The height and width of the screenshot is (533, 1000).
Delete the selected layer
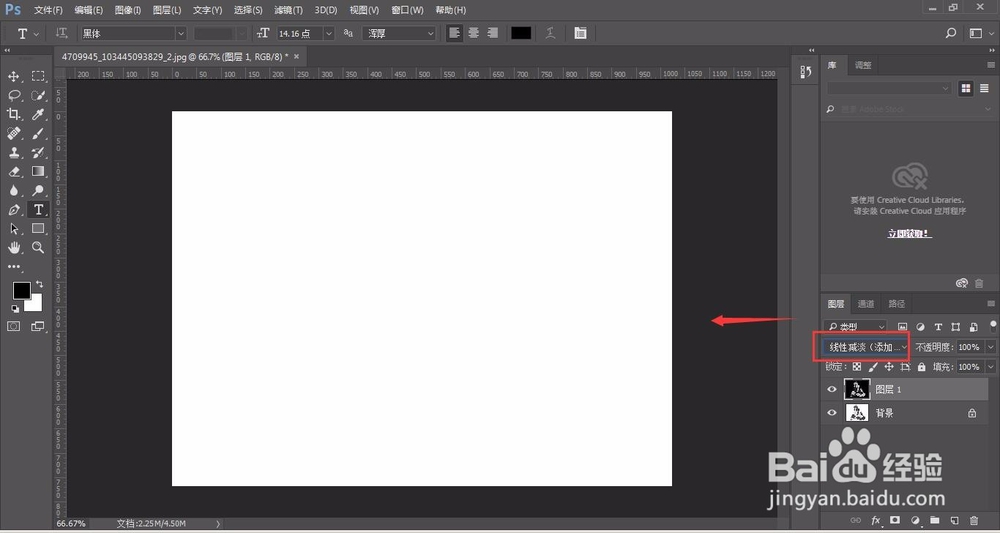coord(974,520)
